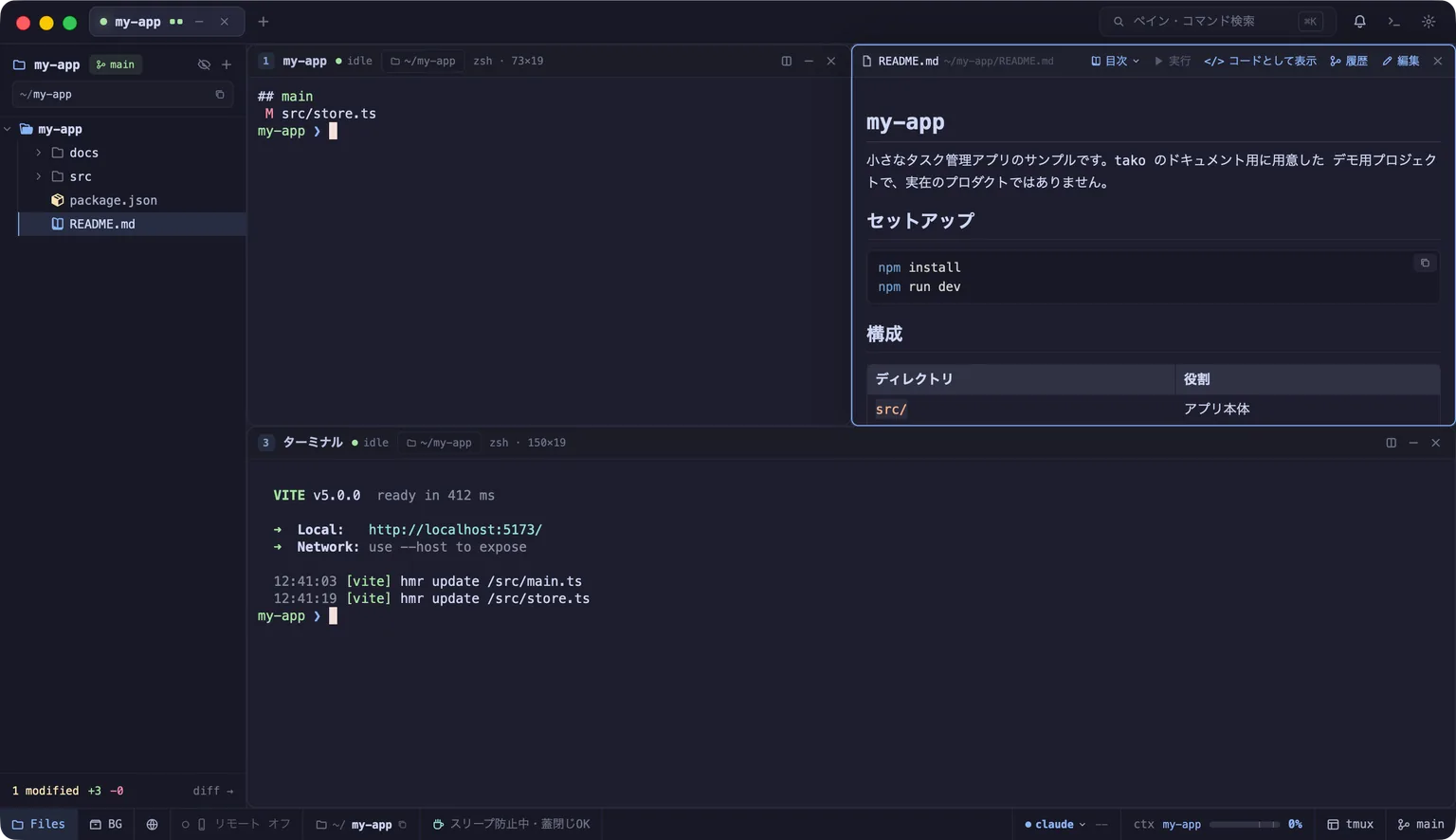Toggle リモート オフ remote switch

236,824
